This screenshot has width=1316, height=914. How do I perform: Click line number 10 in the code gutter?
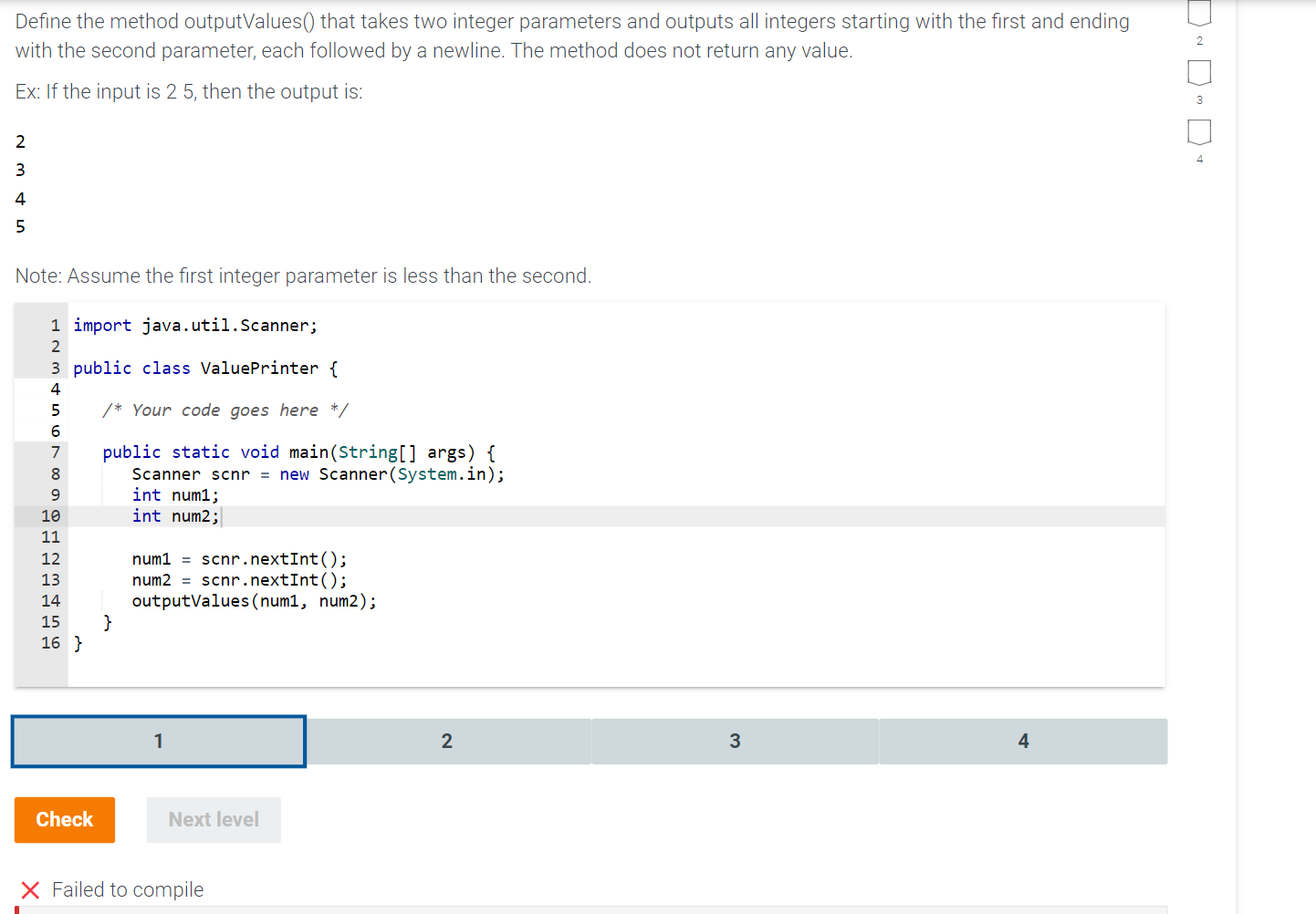coord(50,515)
